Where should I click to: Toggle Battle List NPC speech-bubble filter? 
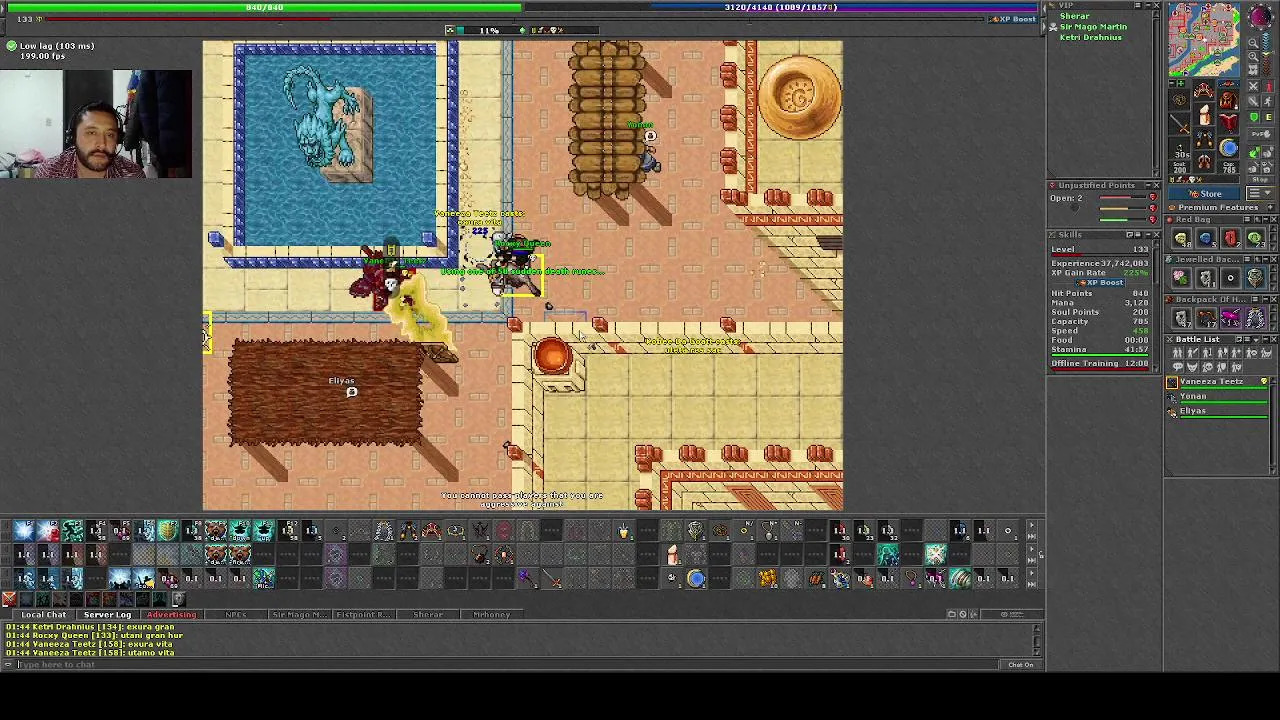[x=1177, y=366]
